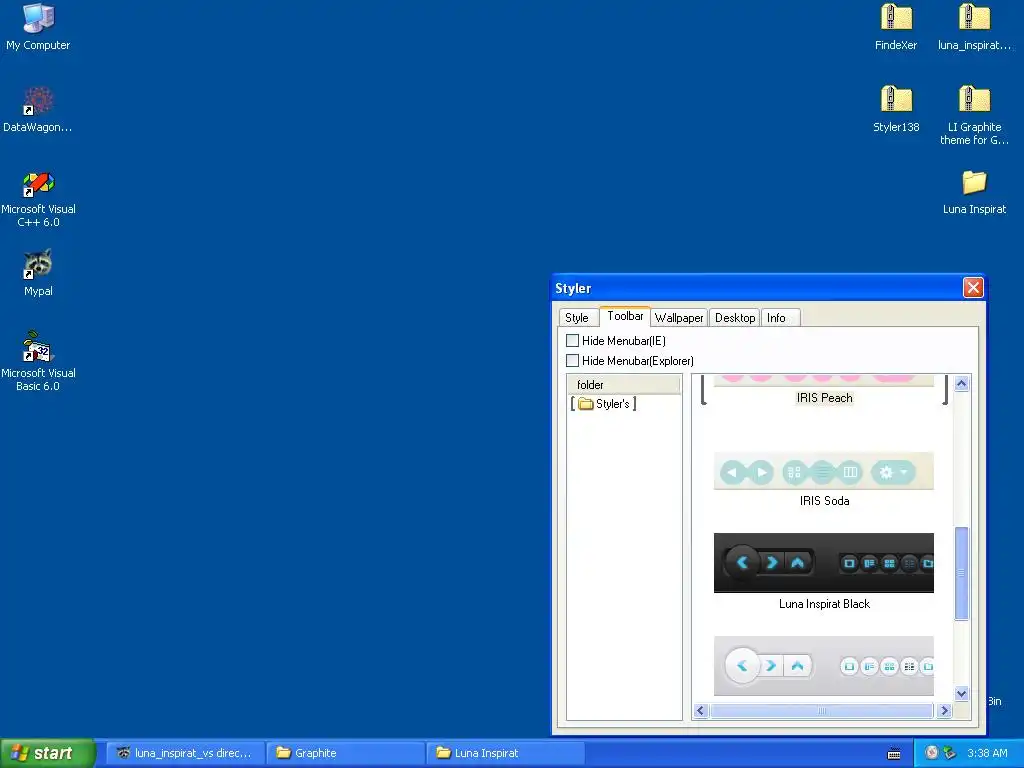Switch to the Style tab
The image size is (1024, 768).
[x=577, y=317]
